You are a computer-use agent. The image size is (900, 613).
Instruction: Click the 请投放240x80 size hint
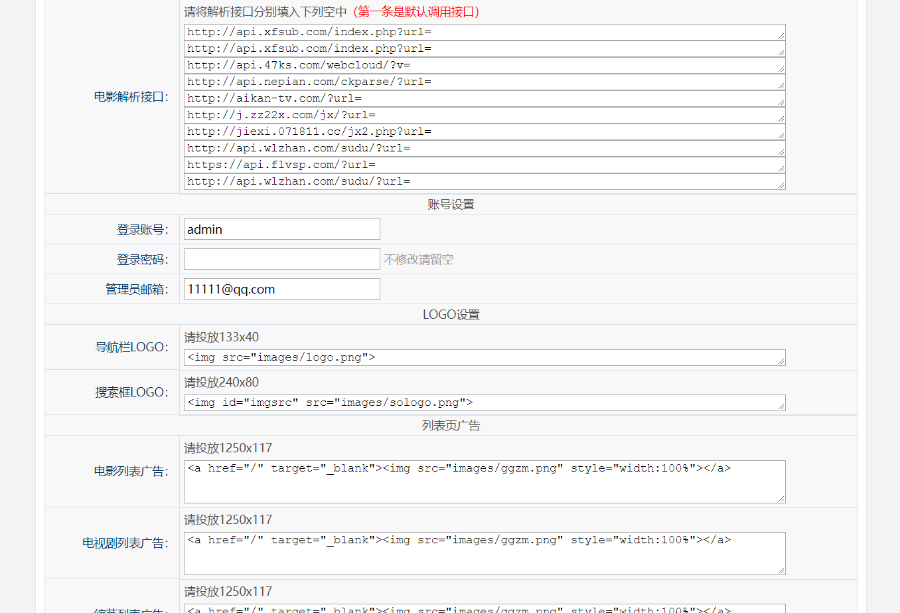222,382
